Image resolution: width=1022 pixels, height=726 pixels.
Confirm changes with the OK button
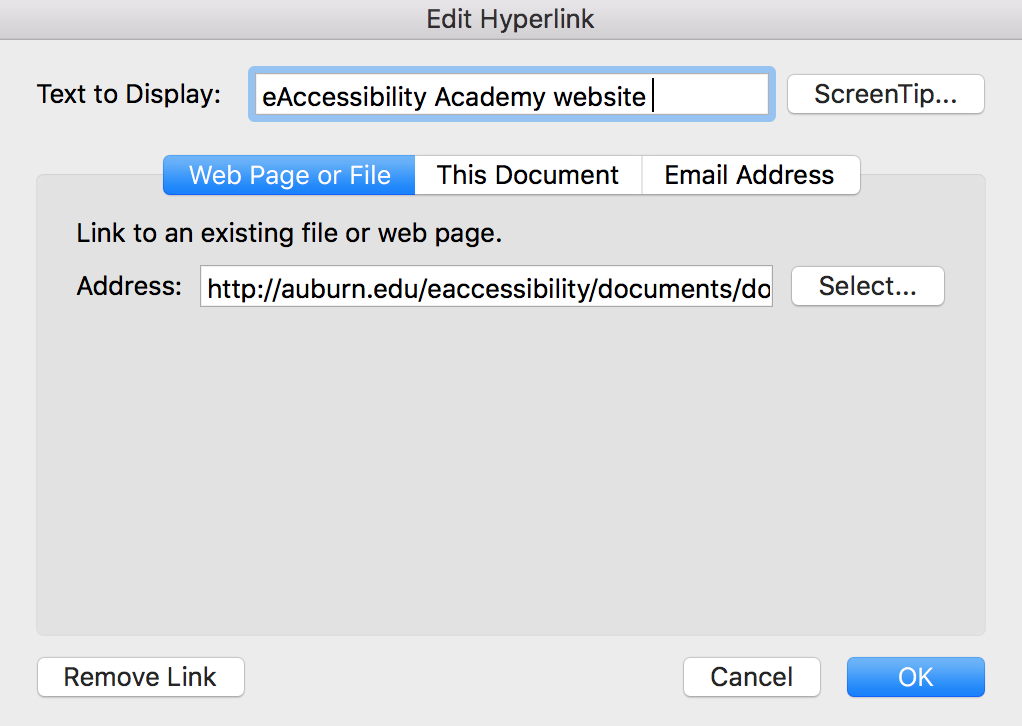915,677
